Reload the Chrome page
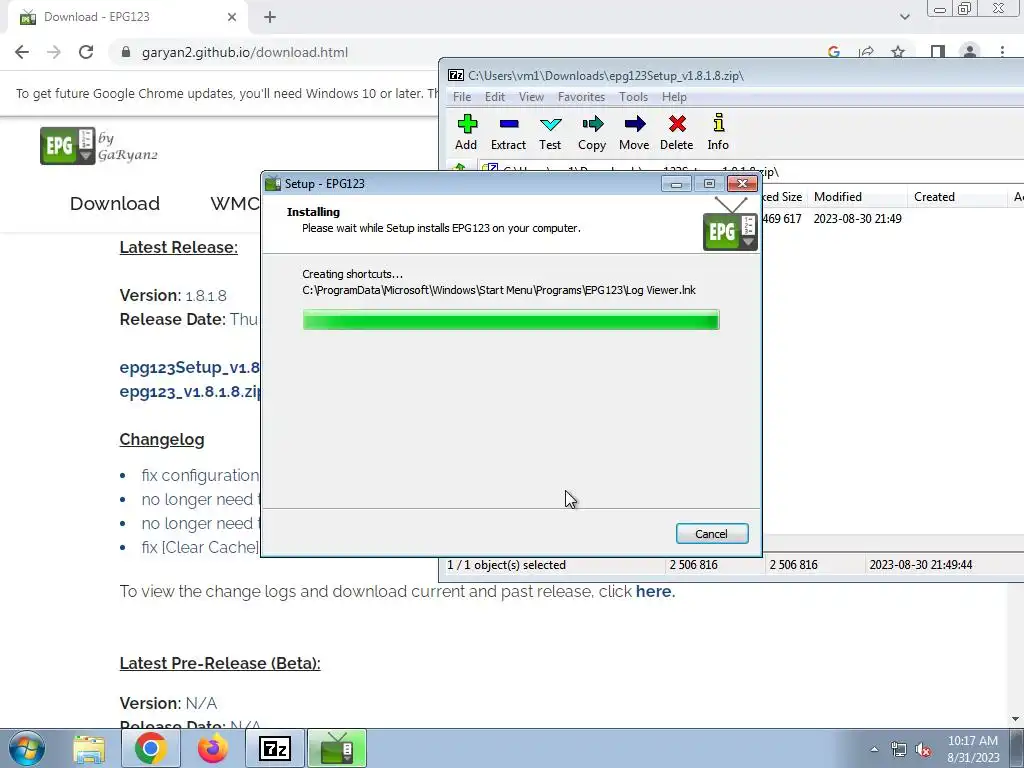The image size is (1024, 768). point(86,52)
